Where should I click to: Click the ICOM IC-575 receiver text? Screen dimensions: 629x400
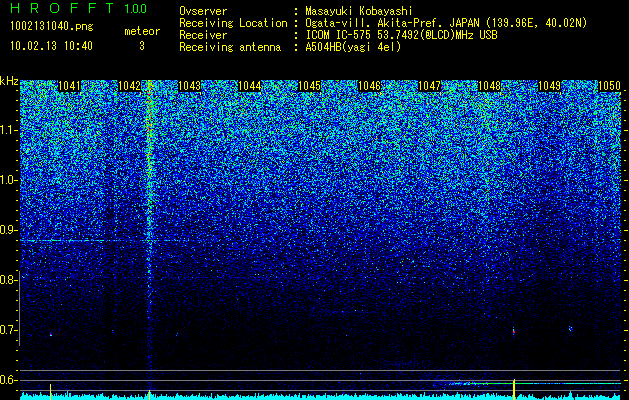401,35
